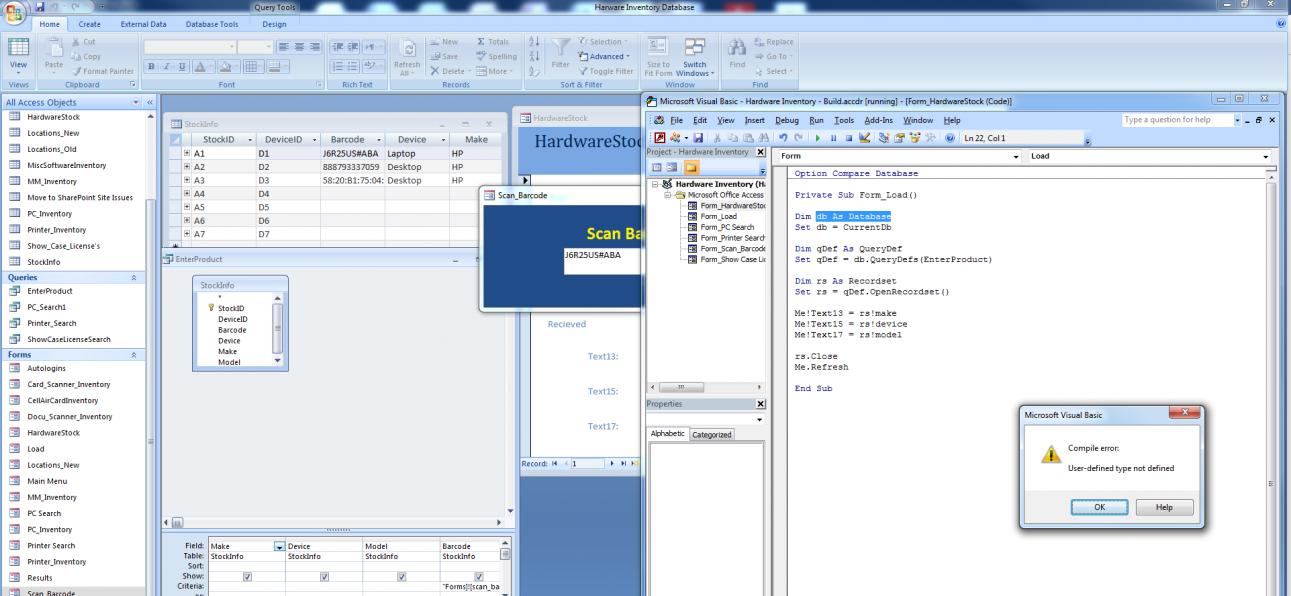Click the Find binoculars icon
Viewport: 1291px width, 596px height.
tap(735, 48)
